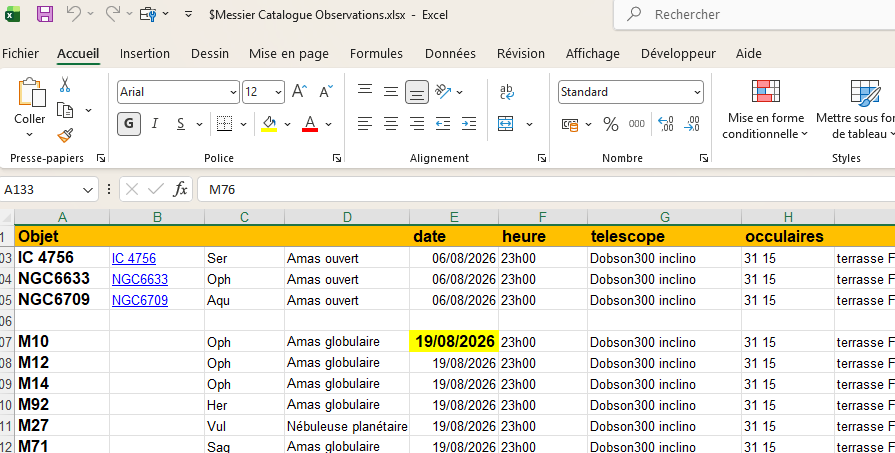Select cell M27 in column A

point(62,426)
